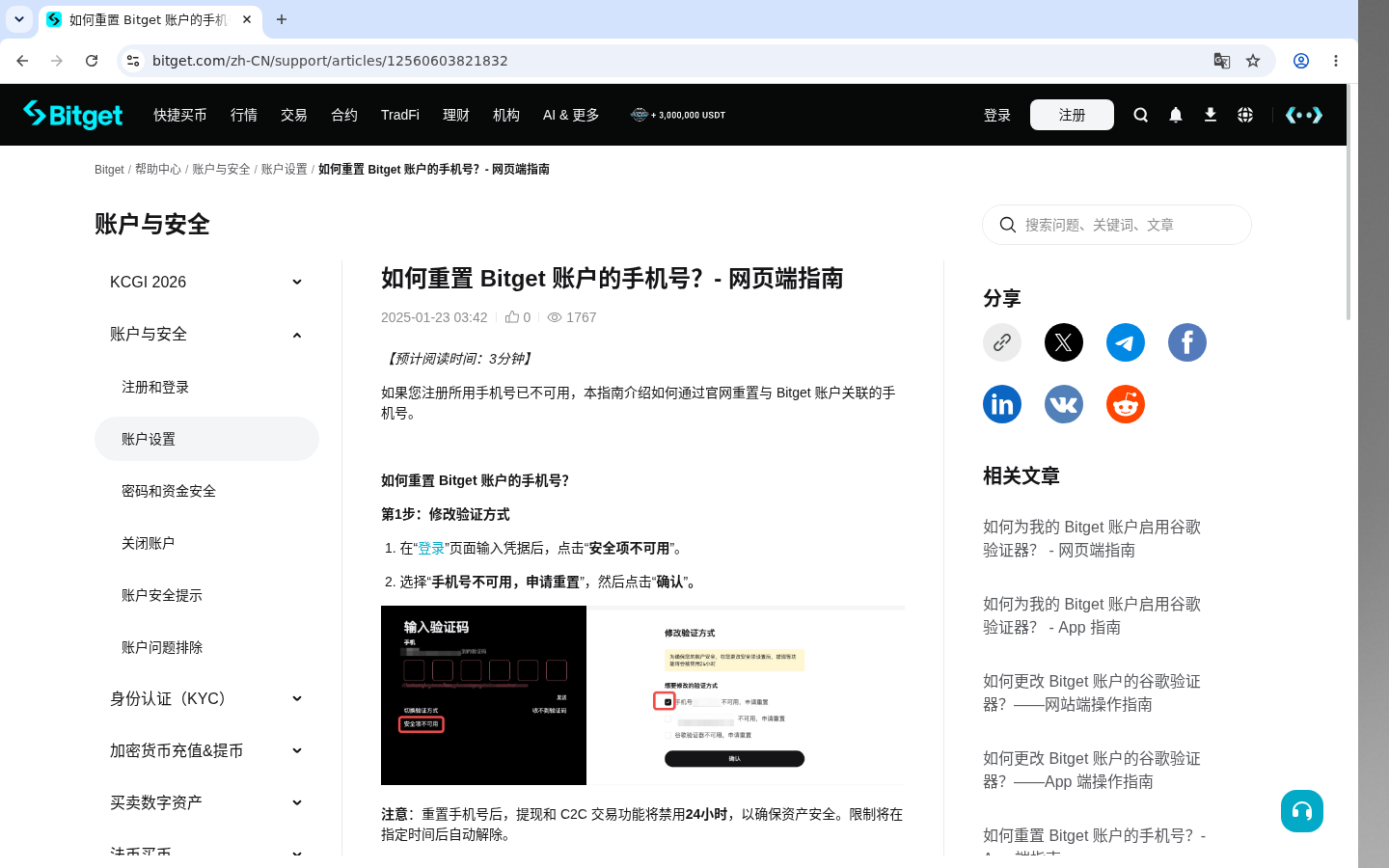
Task: Open Chrome three-dot menu
Action: pos(1336,61)
